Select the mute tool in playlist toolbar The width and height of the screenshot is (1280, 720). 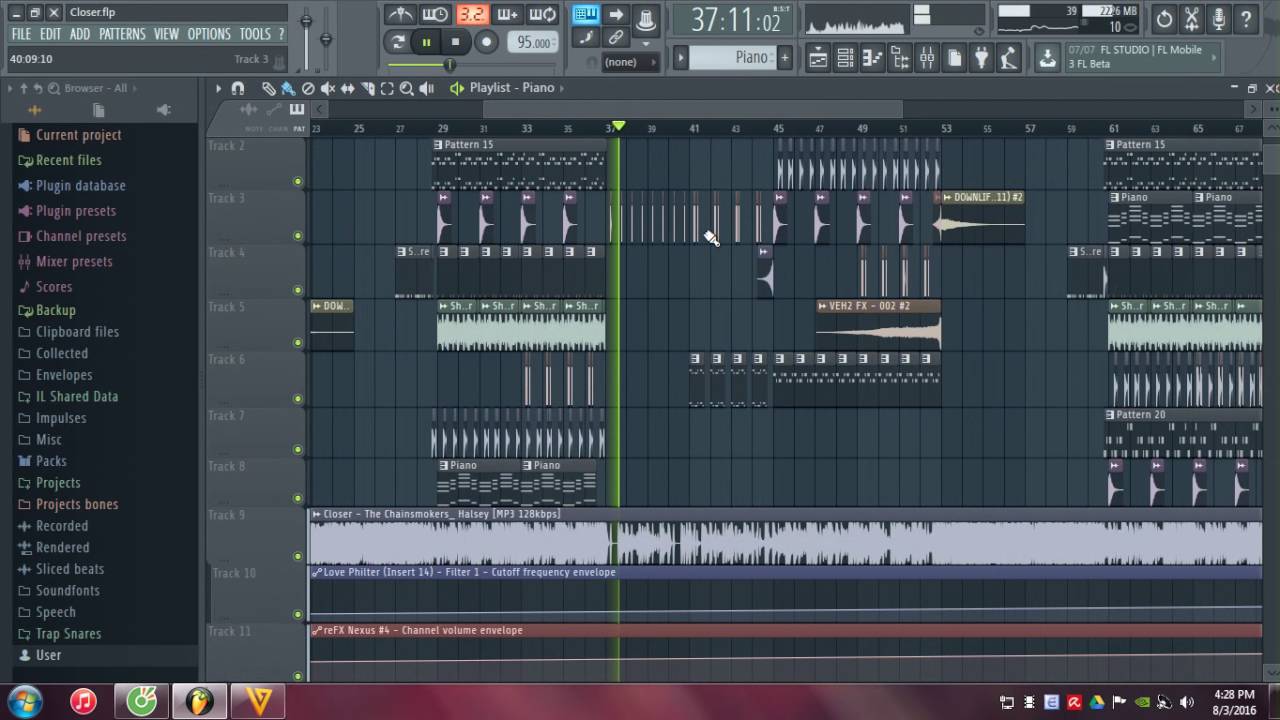pos(328,88)
